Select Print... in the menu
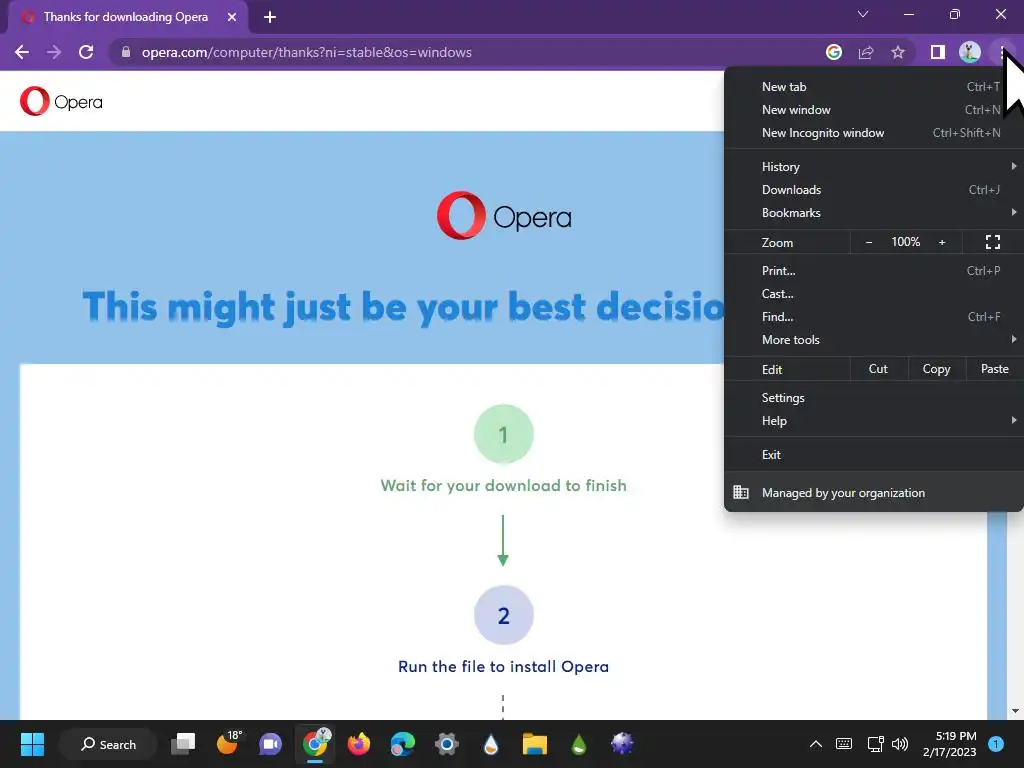The width and height of the screenshot is (1024, 768). 874,270
